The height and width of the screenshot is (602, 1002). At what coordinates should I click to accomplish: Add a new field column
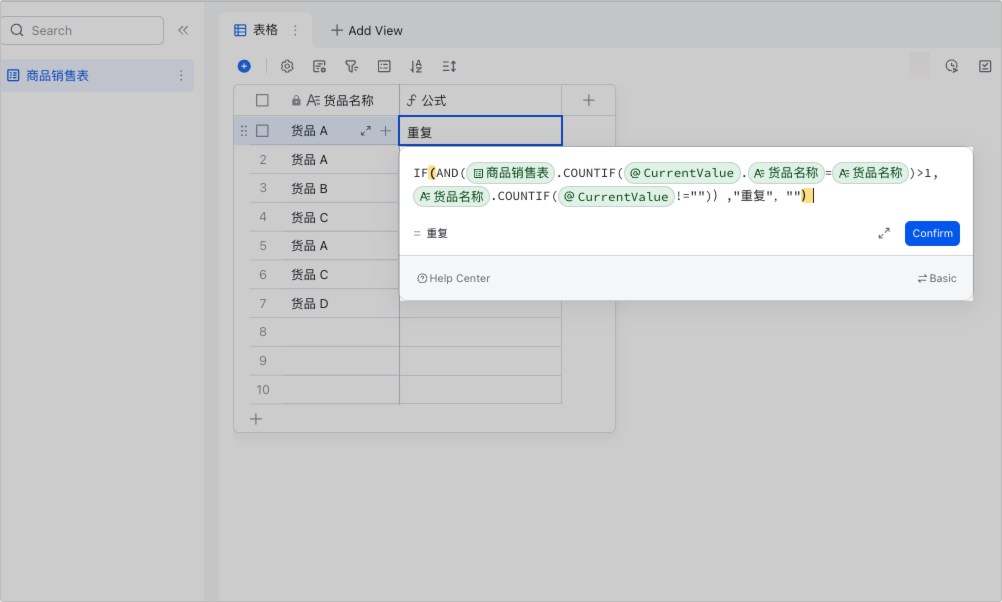click(x=589, y=100)
